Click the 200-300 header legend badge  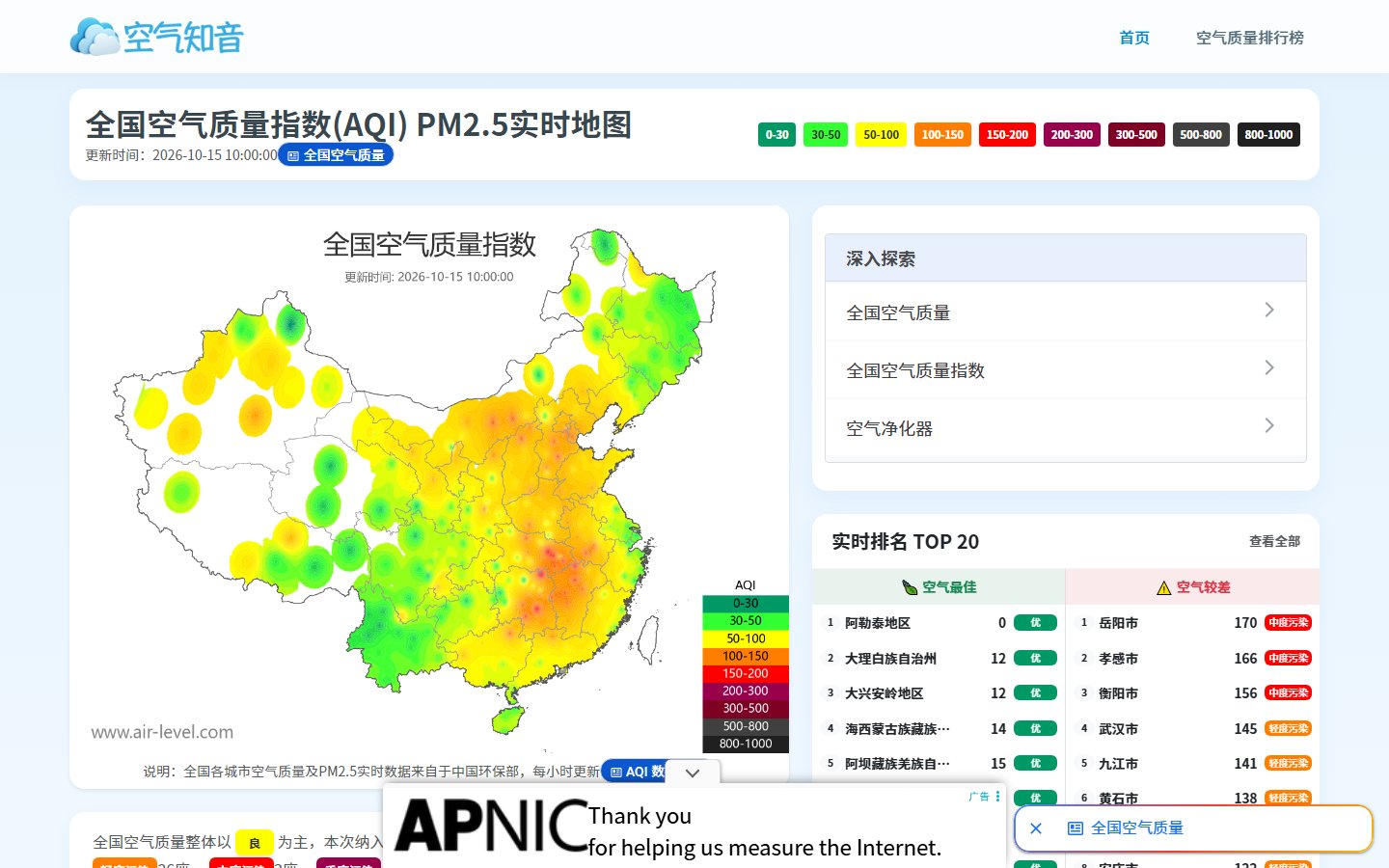point(1072,135)
